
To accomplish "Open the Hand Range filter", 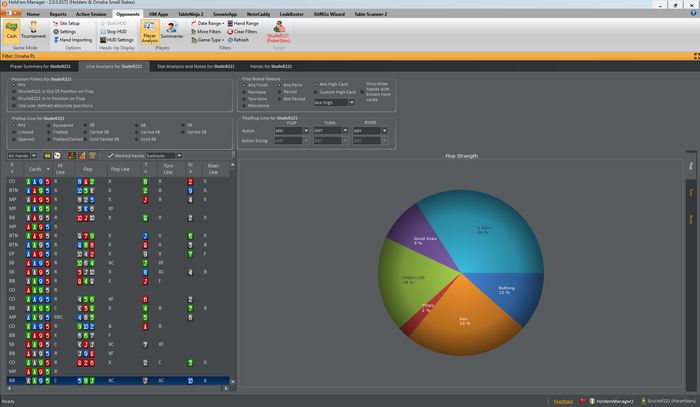I will (243, 23).
